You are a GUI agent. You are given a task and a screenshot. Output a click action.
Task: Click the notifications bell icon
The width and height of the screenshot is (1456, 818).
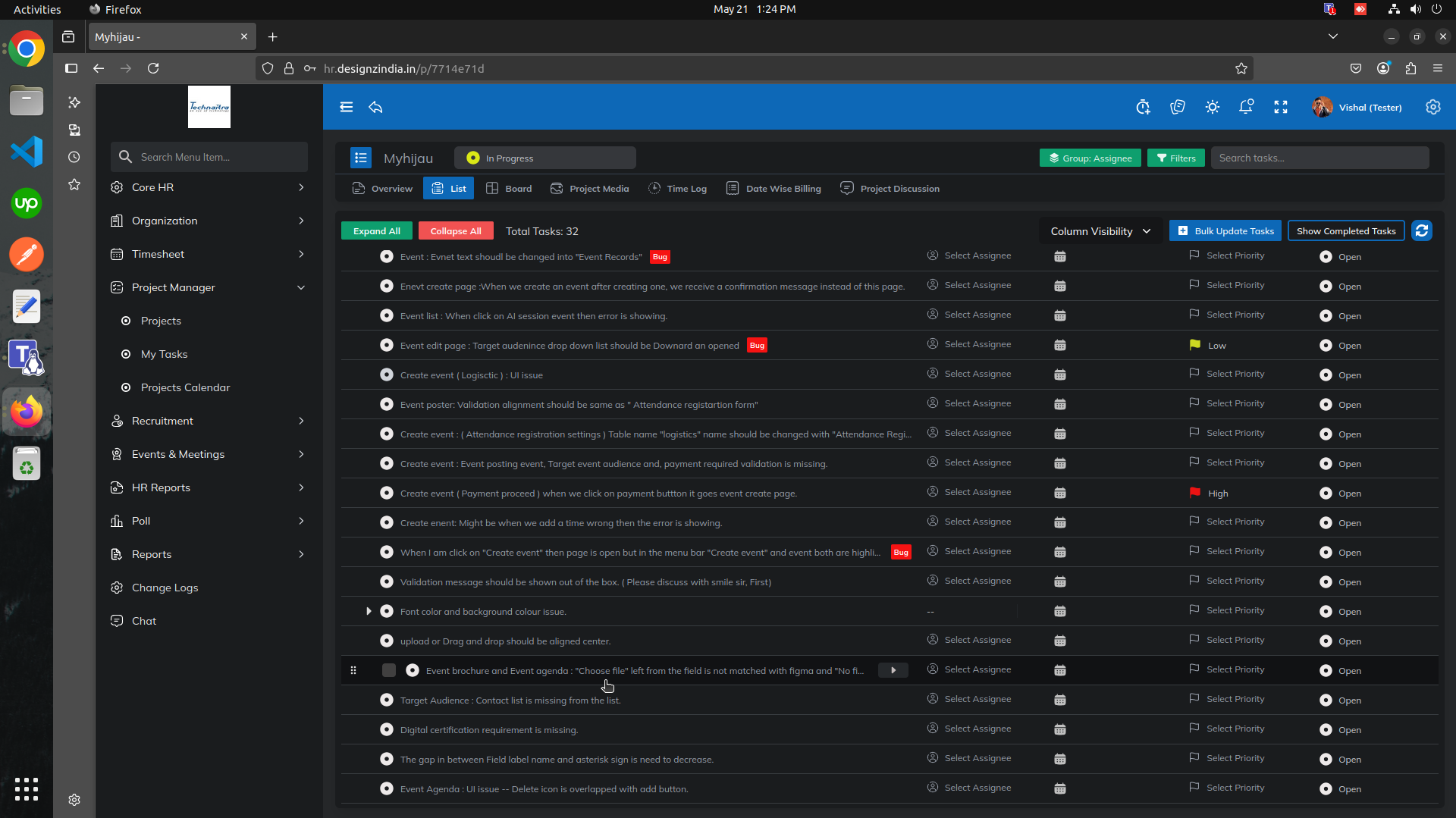[x=1246, y=107]
